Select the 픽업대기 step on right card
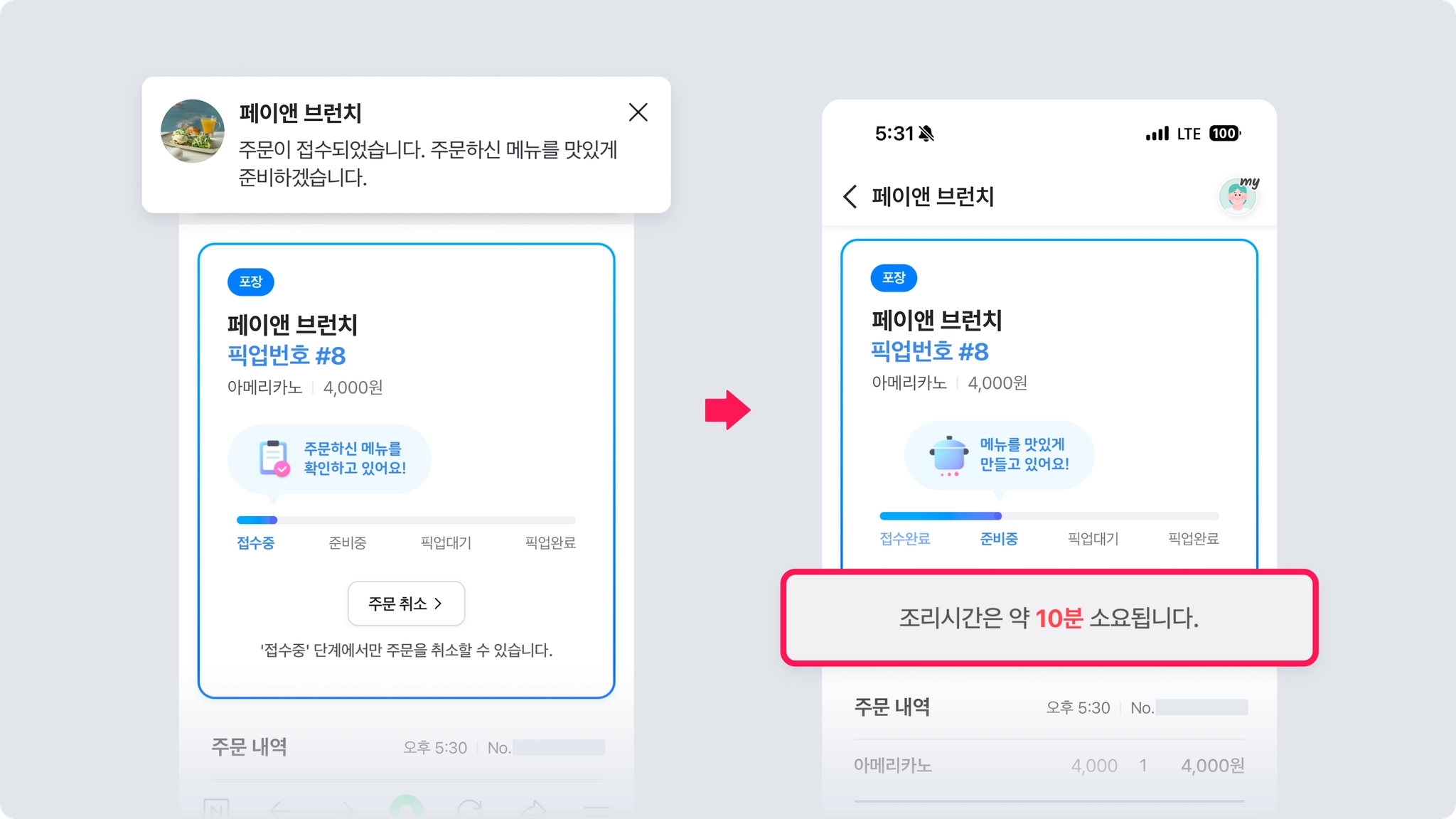 [x=1093, y=539]
